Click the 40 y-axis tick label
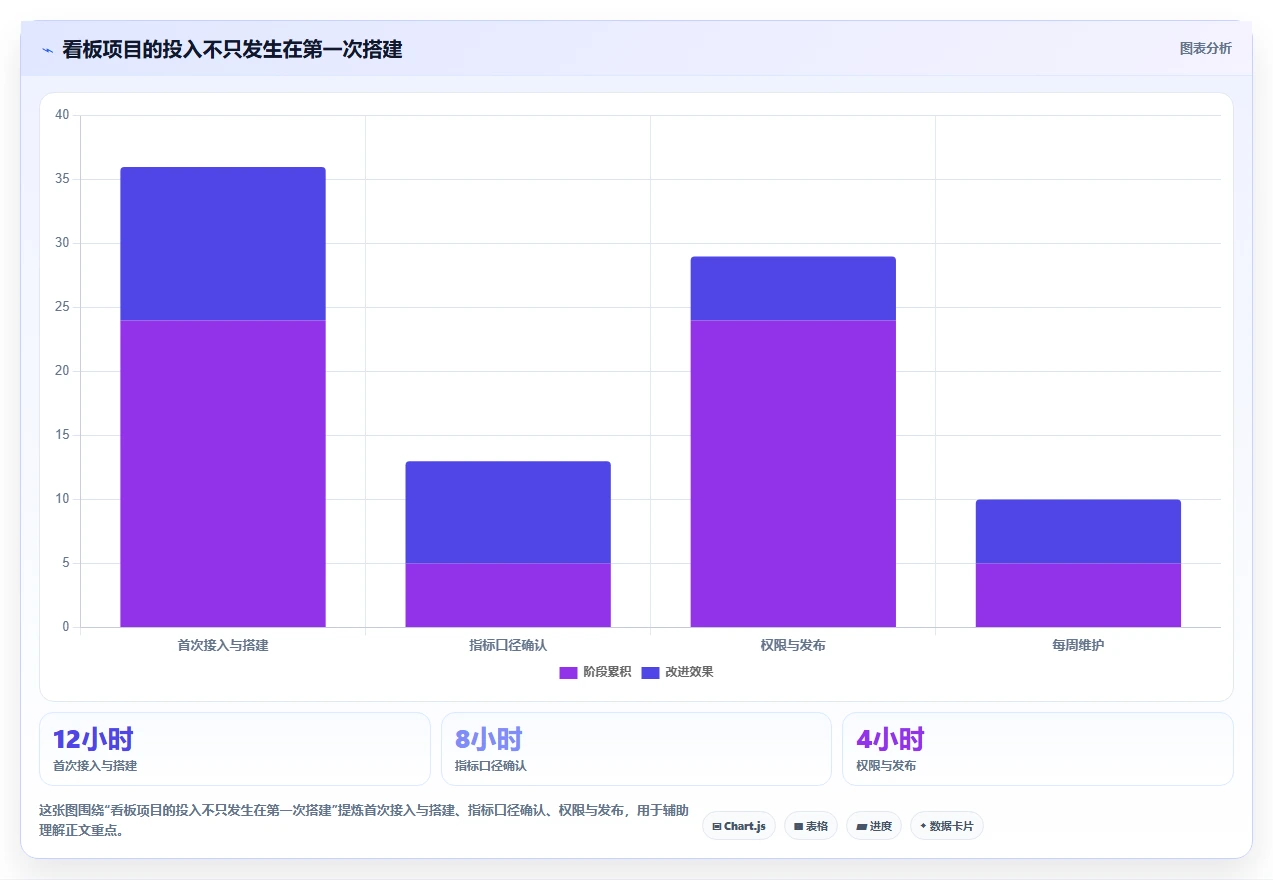Screen dimensions: 1273x880 pyautogui.click(x=62, y=115)
